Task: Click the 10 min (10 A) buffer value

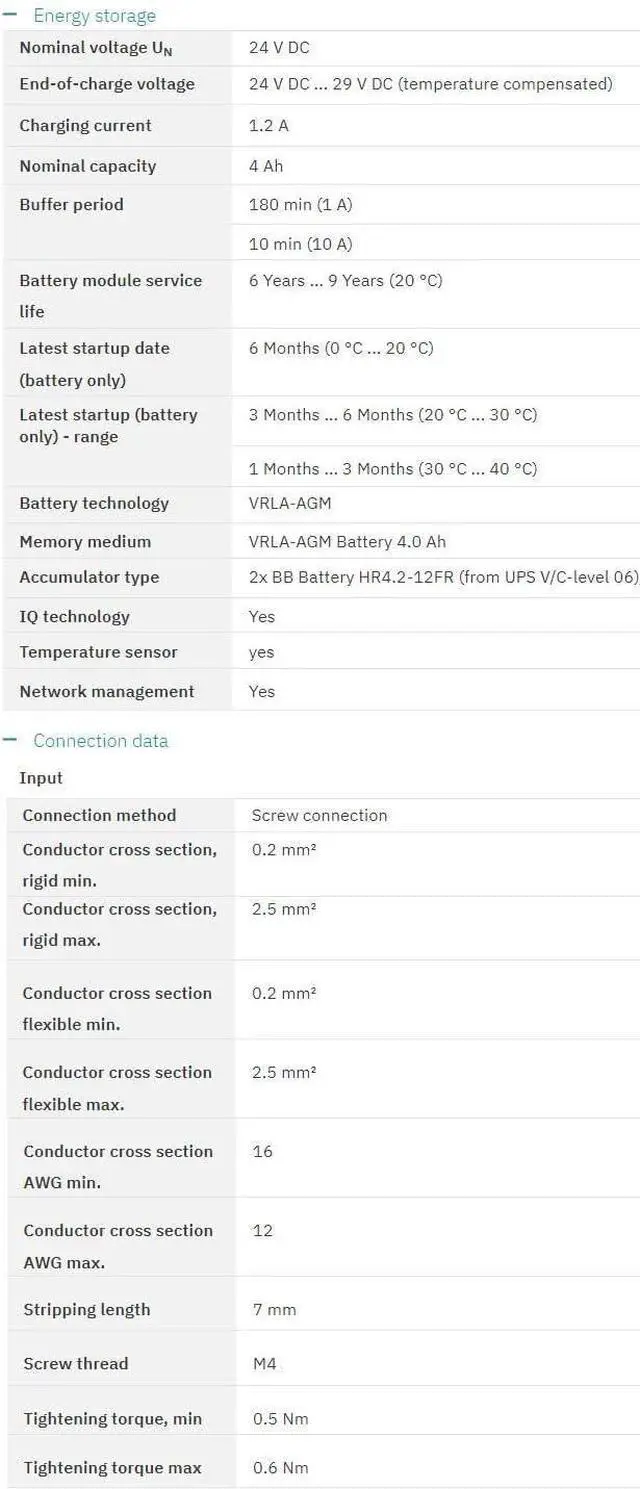Action: coord(300,244)
